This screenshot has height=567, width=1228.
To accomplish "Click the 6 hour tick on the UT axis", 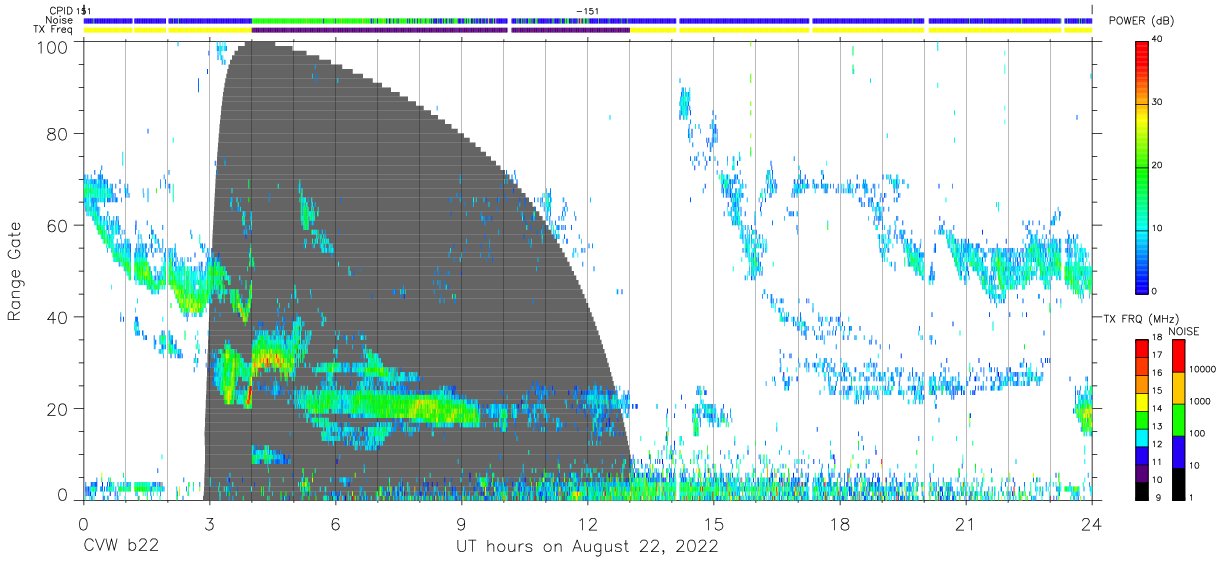I will pyautogui.click(x=335, y=524).
